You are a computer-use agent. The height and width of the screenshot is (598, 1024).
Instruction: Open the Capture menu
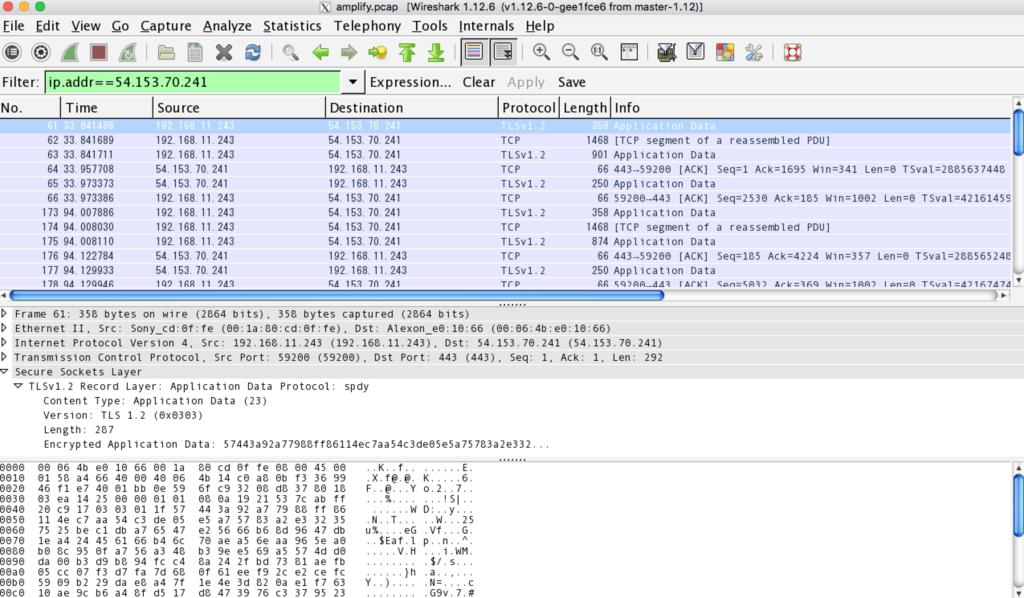166,26
